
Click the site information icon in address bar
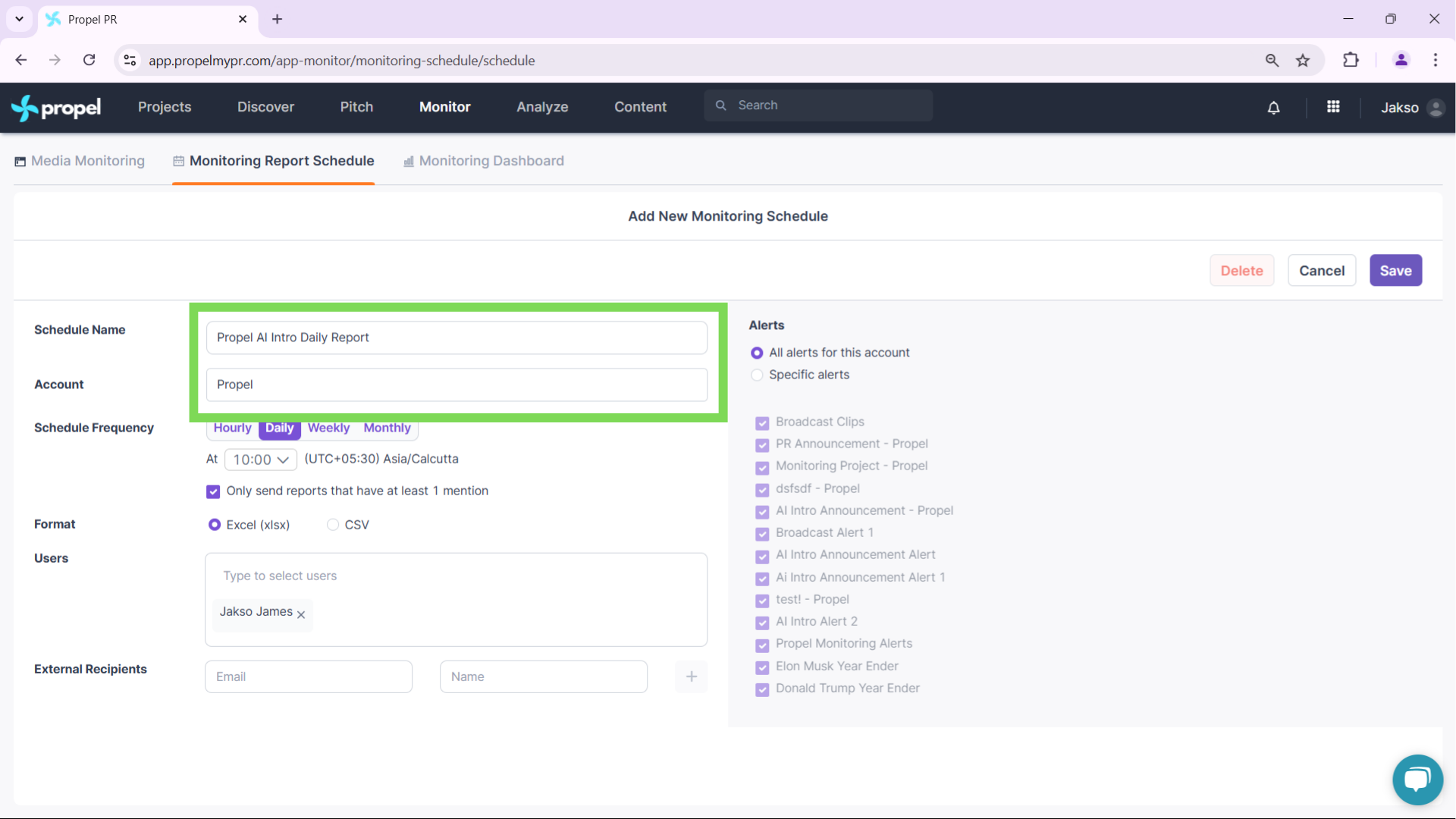click(130, 60)
